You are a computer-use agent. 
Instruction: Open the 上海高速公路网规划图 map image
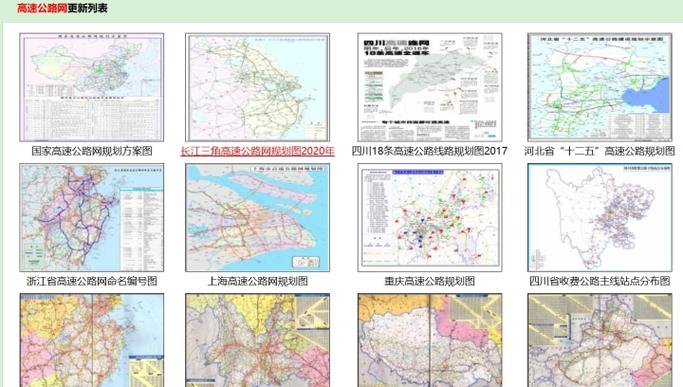coord(257,217)
